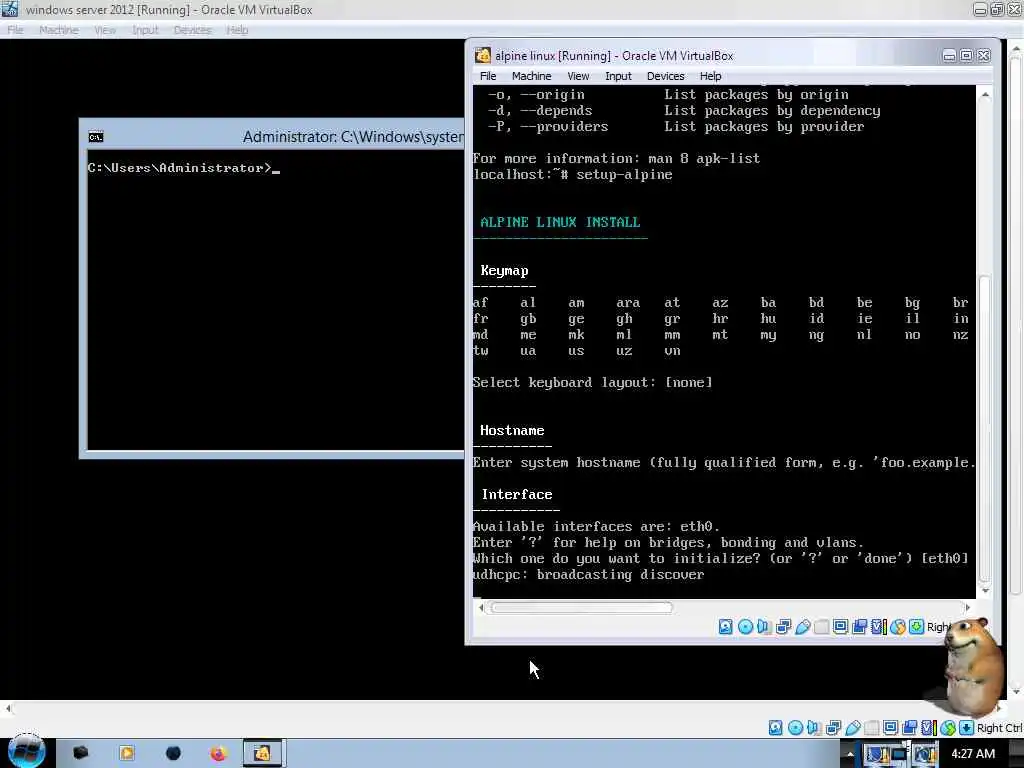Select VirtualBox taskbar button
The width and height of the screenshot is (1024, 768).
coord(263,754)
